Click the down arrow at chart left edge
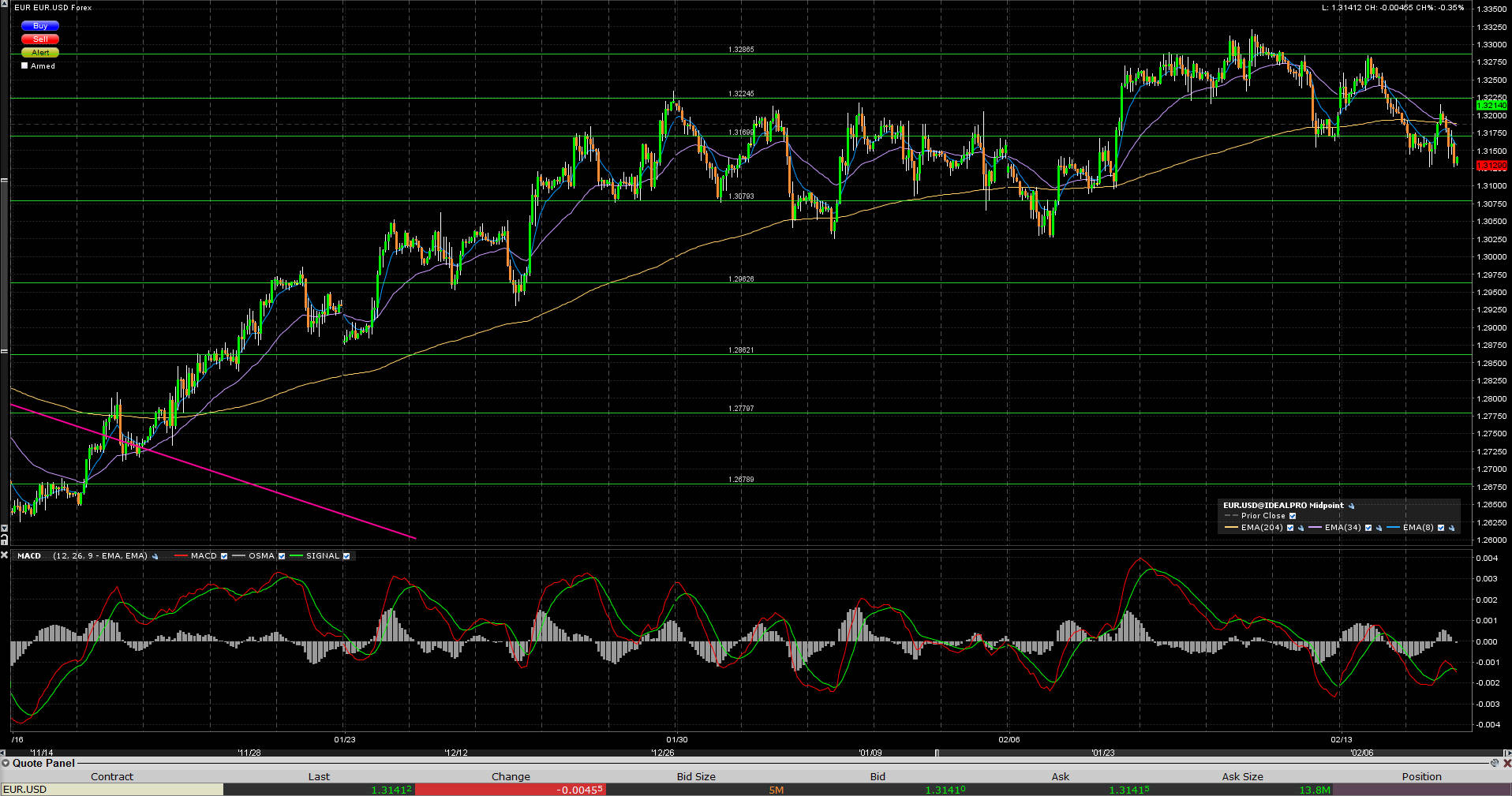The image size is (1512, 796). tap(4, 529)
